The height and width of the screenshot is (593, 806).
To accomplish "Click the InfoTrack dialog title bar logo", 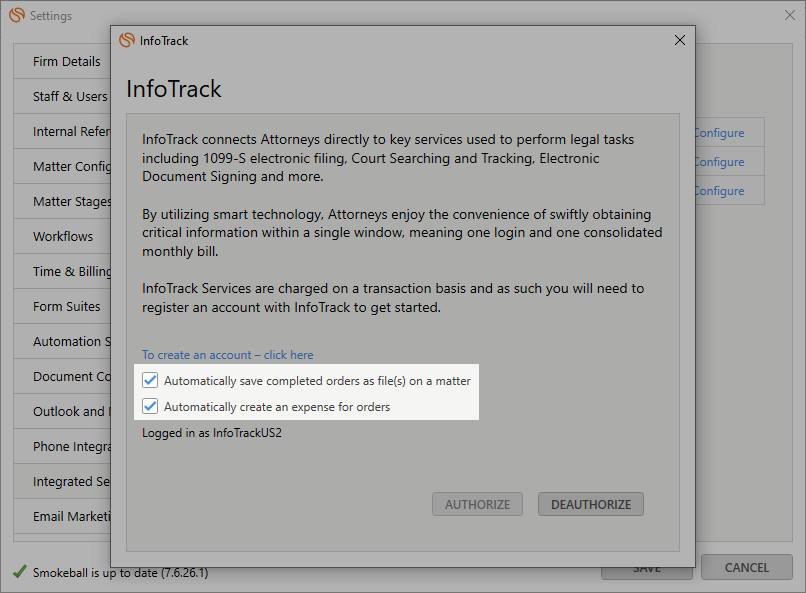I will pyautogui.click(x=127, y=41).
